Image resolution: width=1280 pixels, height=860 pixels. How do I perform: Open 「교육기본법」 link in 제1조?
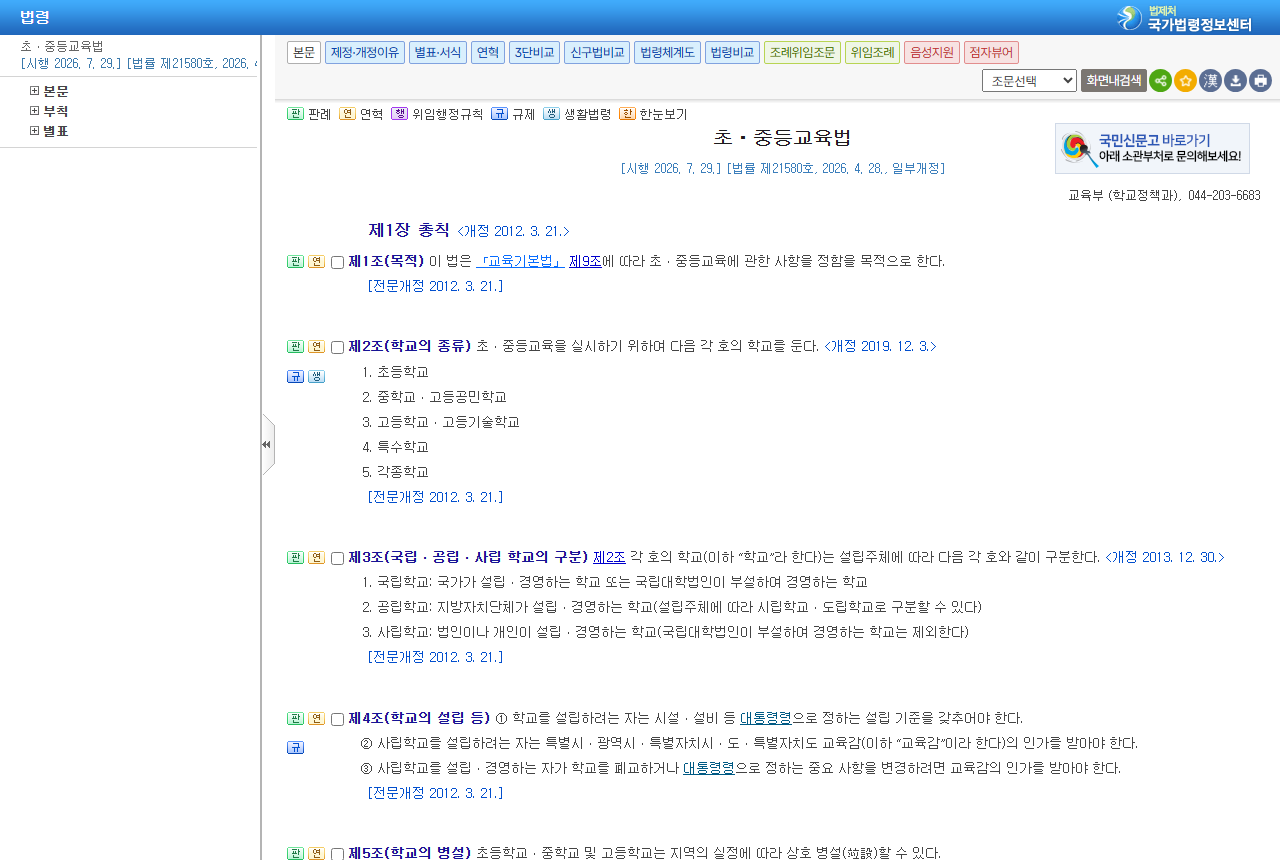(520, 261)
